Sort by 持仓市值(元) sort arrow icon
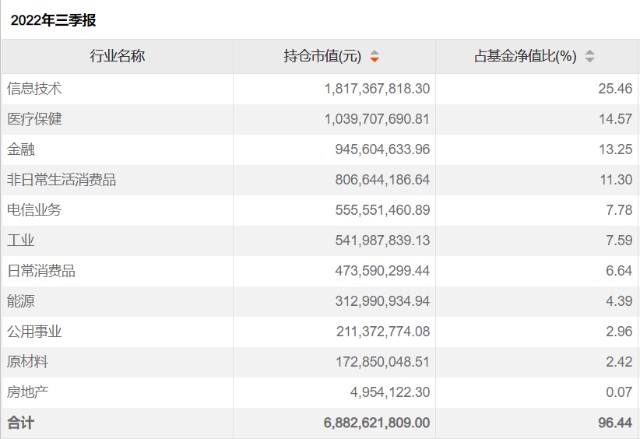640x439 pixels. tap(374, 57)
